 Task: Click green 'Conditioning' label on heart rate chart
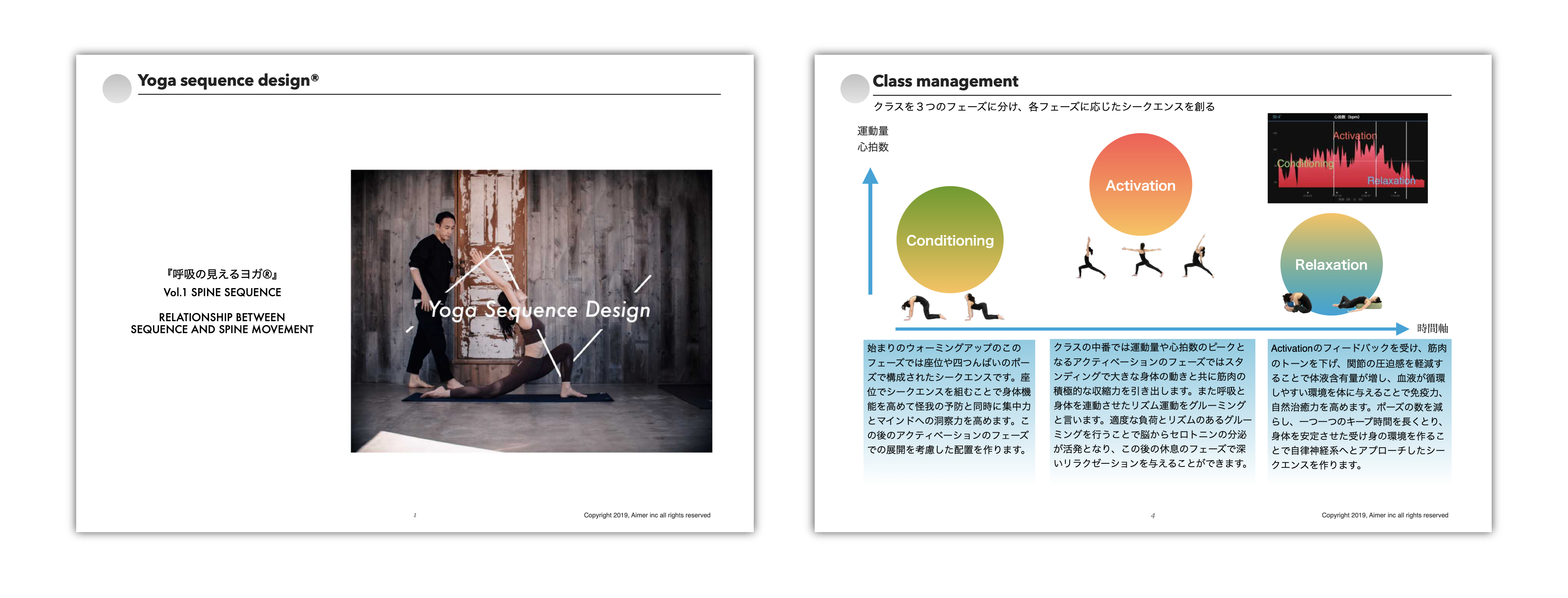coord(1305,164)
